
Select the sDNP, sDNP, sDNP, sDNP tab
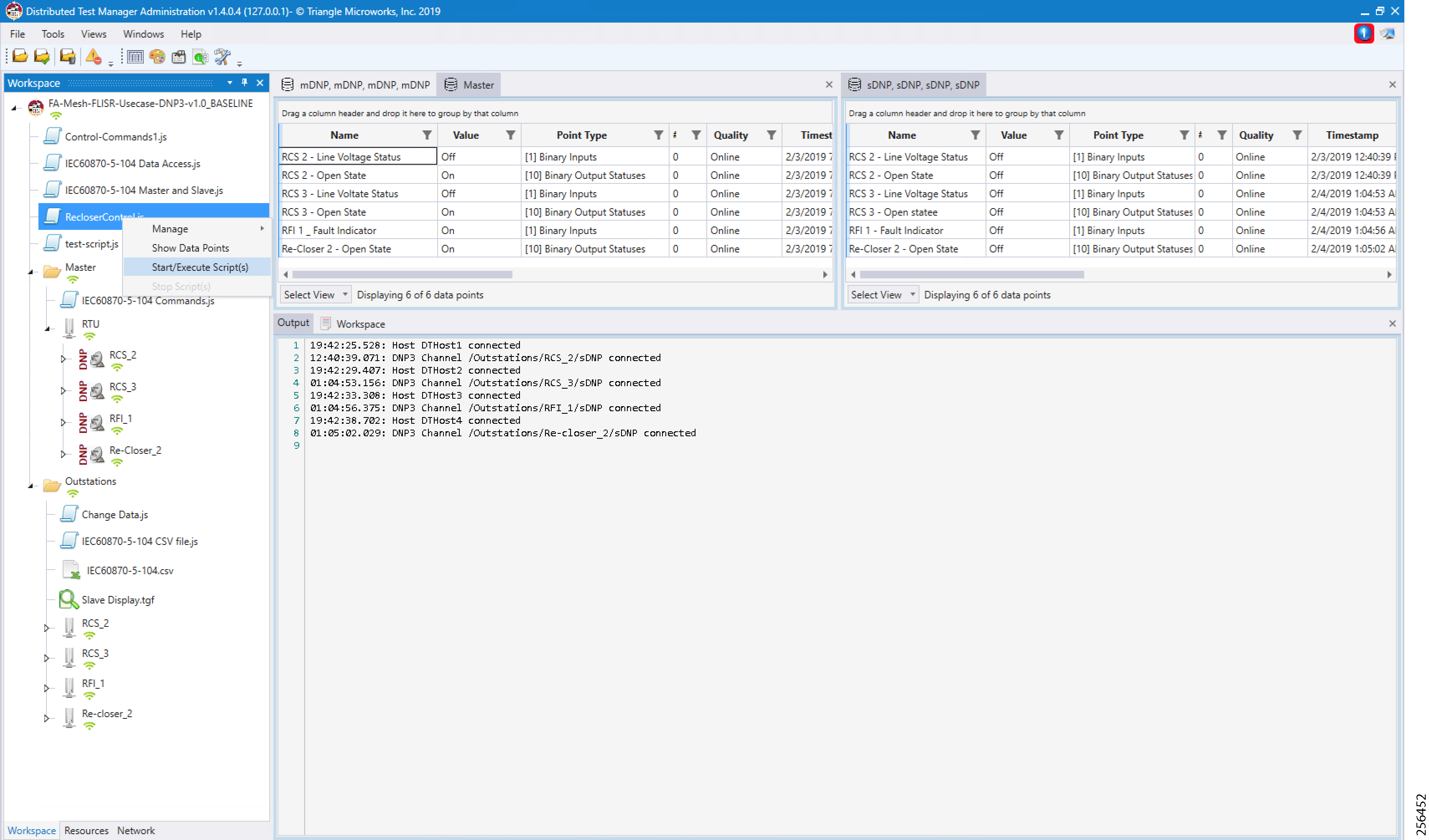[x=914, y=85]
